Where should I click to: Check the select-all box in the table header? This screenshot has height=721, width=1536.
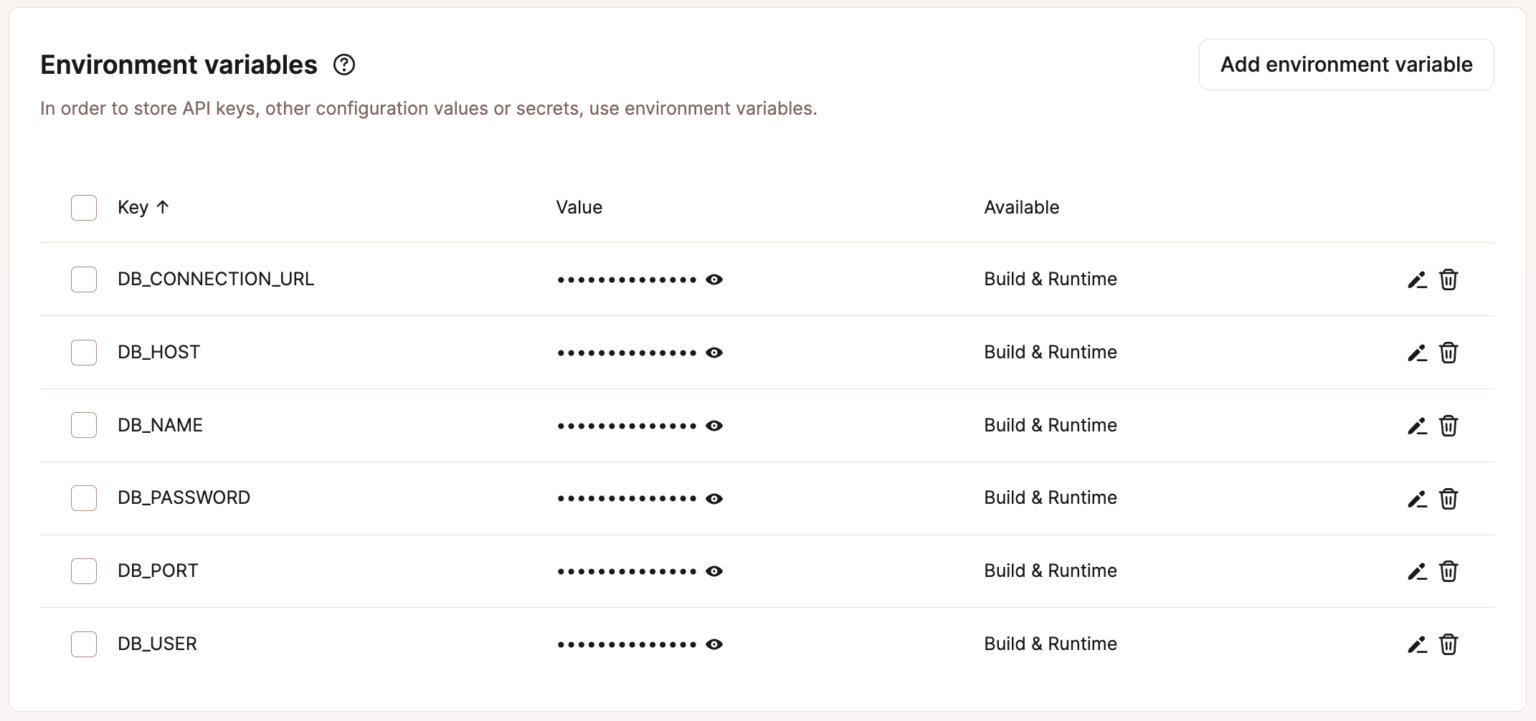(x=84, y=207)
